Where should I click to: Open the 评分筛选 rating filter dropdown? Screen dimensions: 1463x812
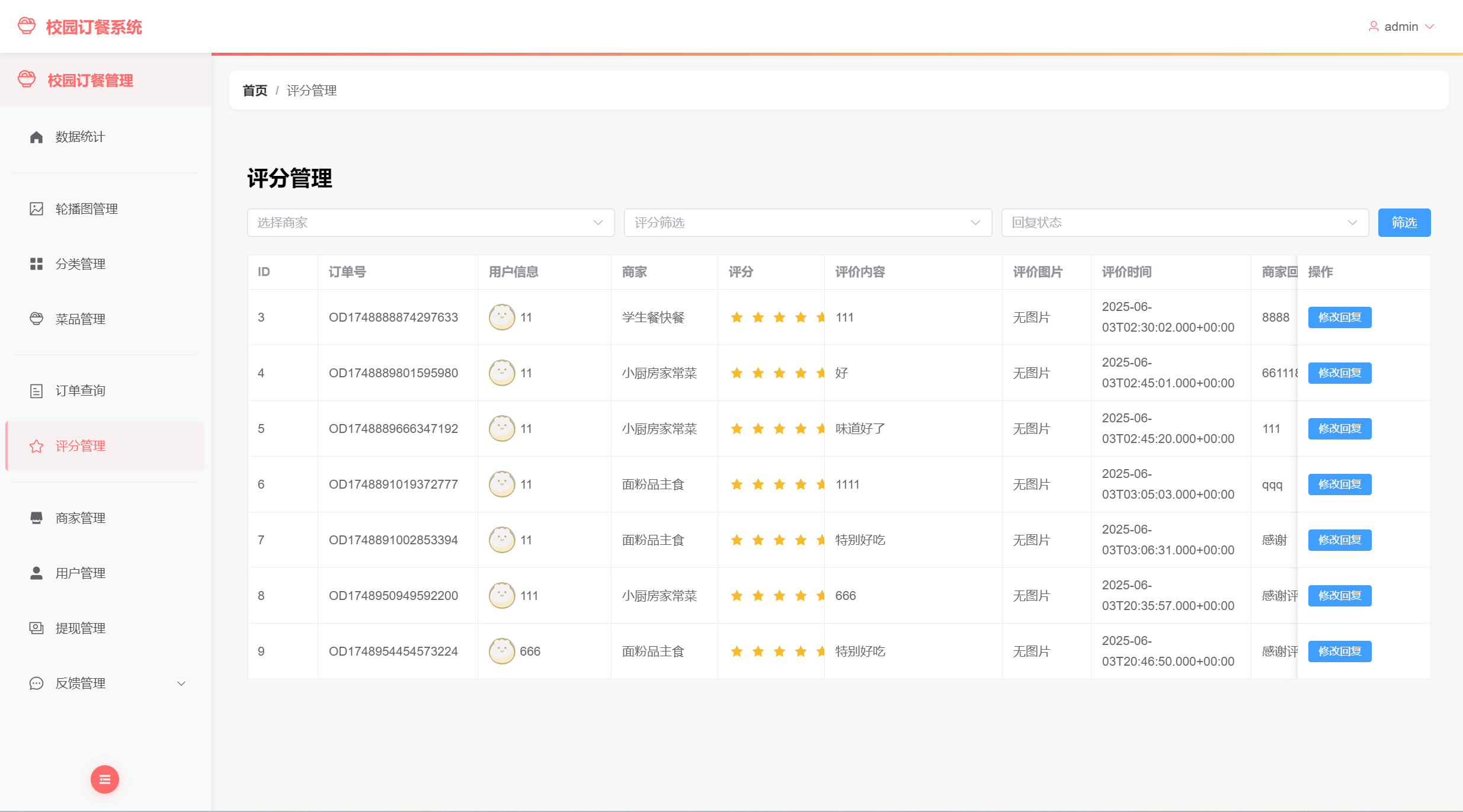[807, 223]
